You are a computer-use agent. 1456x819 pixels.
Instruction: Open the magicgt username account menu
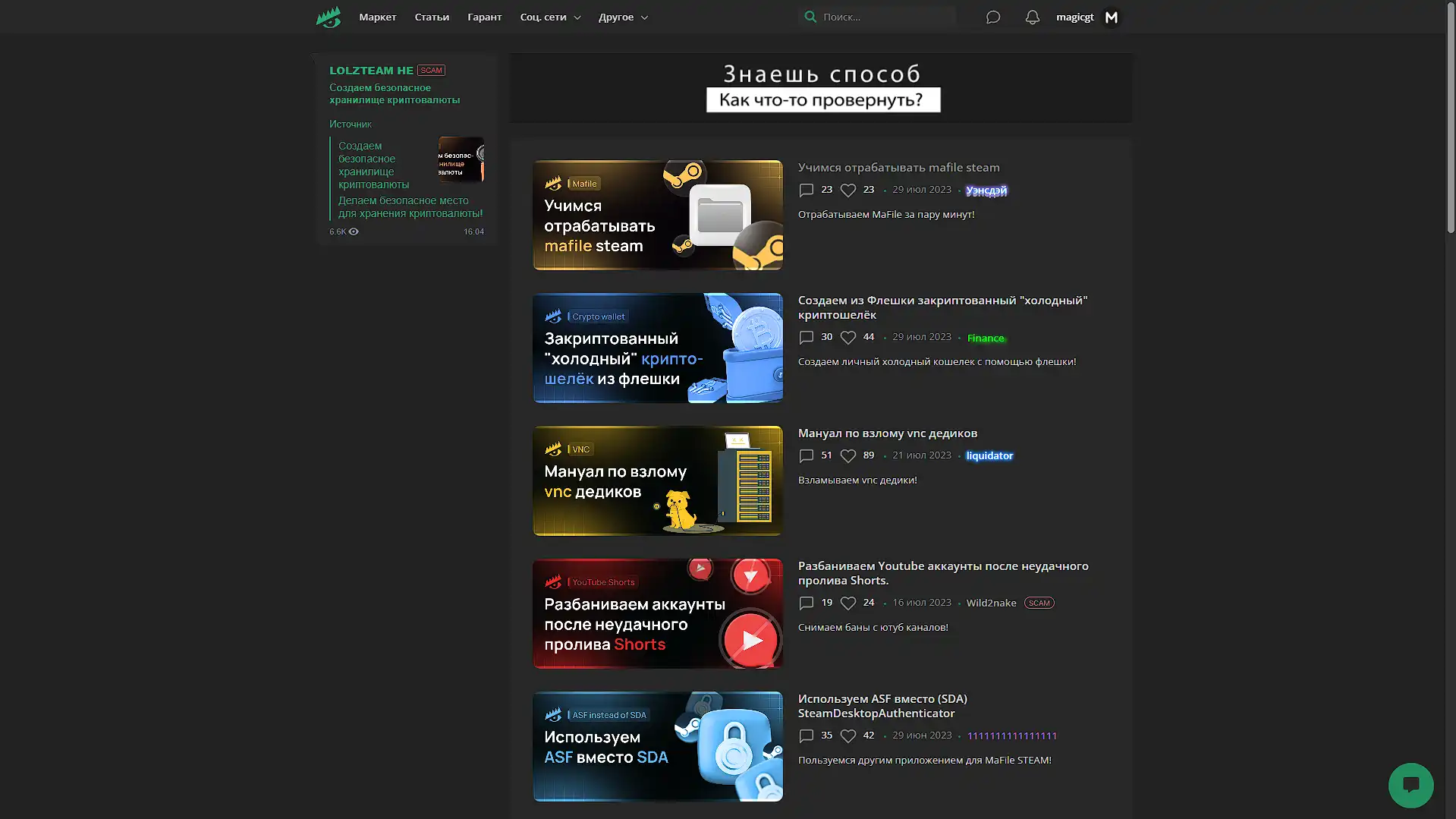click(1074, 17)
